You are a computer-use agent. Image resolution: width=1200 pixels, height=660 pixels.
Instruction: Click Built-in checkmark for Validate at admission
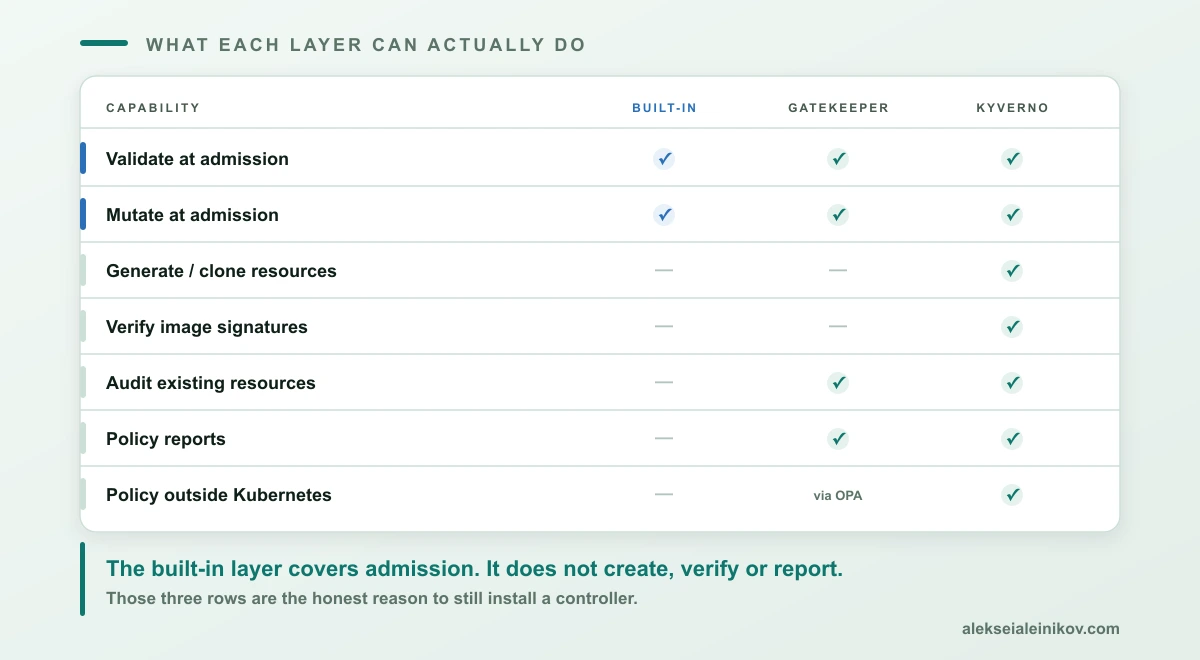point(664,158)
